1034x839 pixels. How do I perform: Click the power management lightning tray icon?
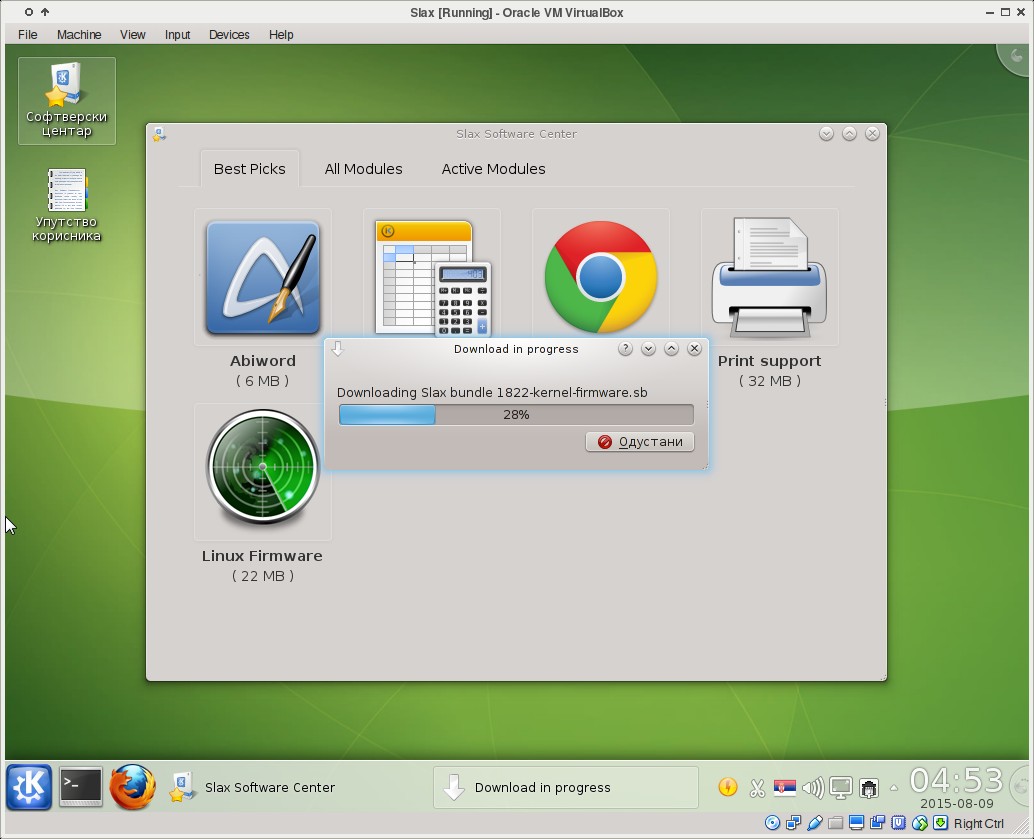pyautogui.click(x=728, y=787)
